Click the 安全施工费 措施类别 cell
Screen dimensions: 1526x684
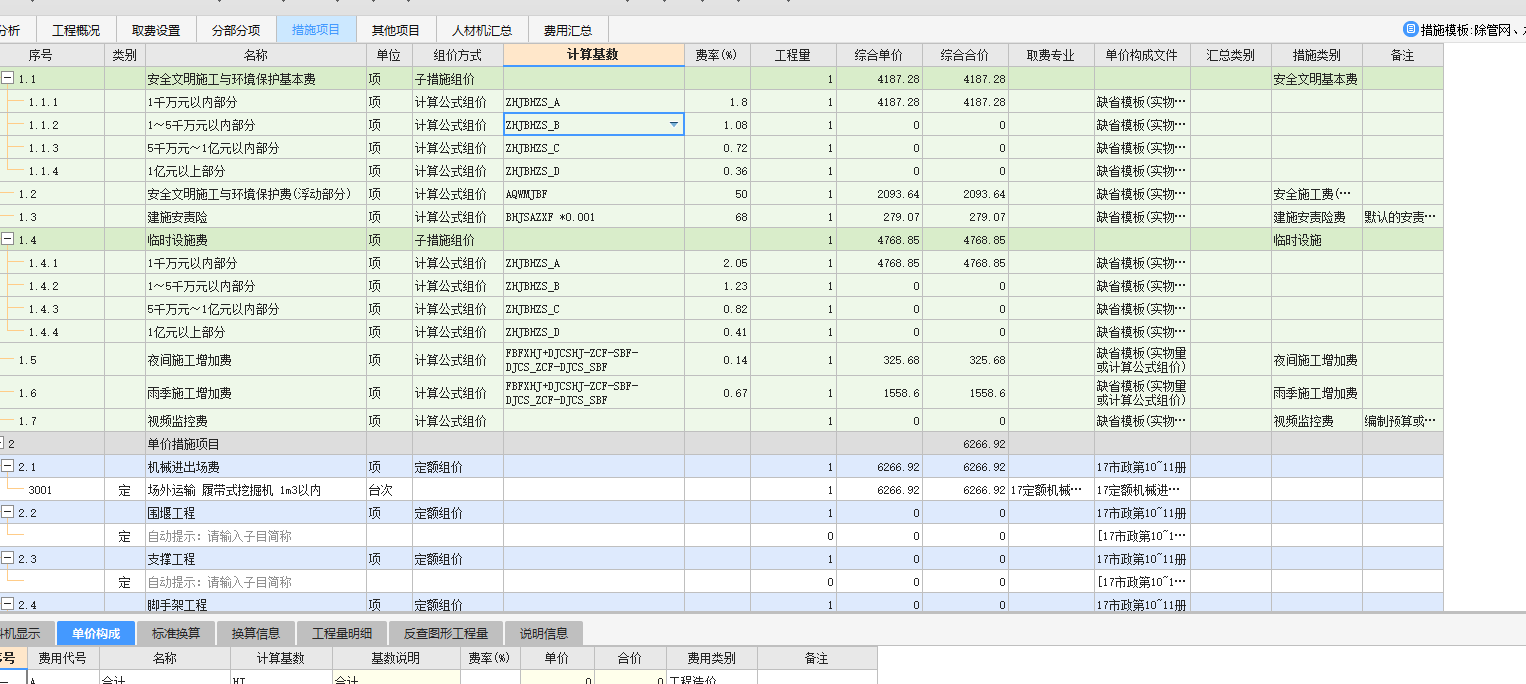coord(1317,194)
